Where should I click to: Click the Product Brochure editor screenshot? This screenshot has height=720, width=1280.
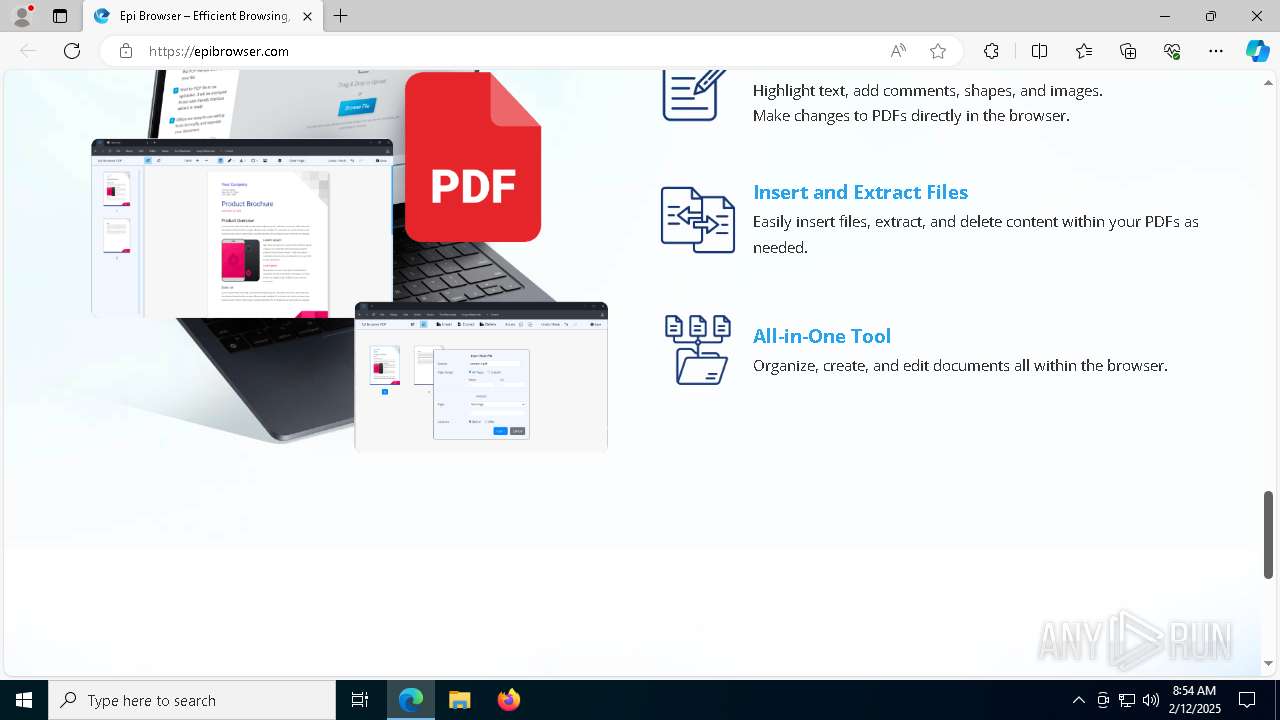tap(242, 228)
